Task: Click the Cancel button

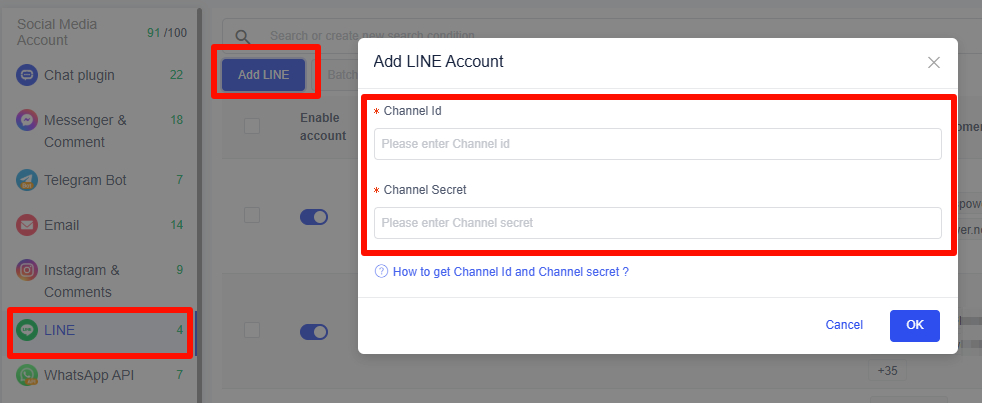Action: (x=844, y=325)
